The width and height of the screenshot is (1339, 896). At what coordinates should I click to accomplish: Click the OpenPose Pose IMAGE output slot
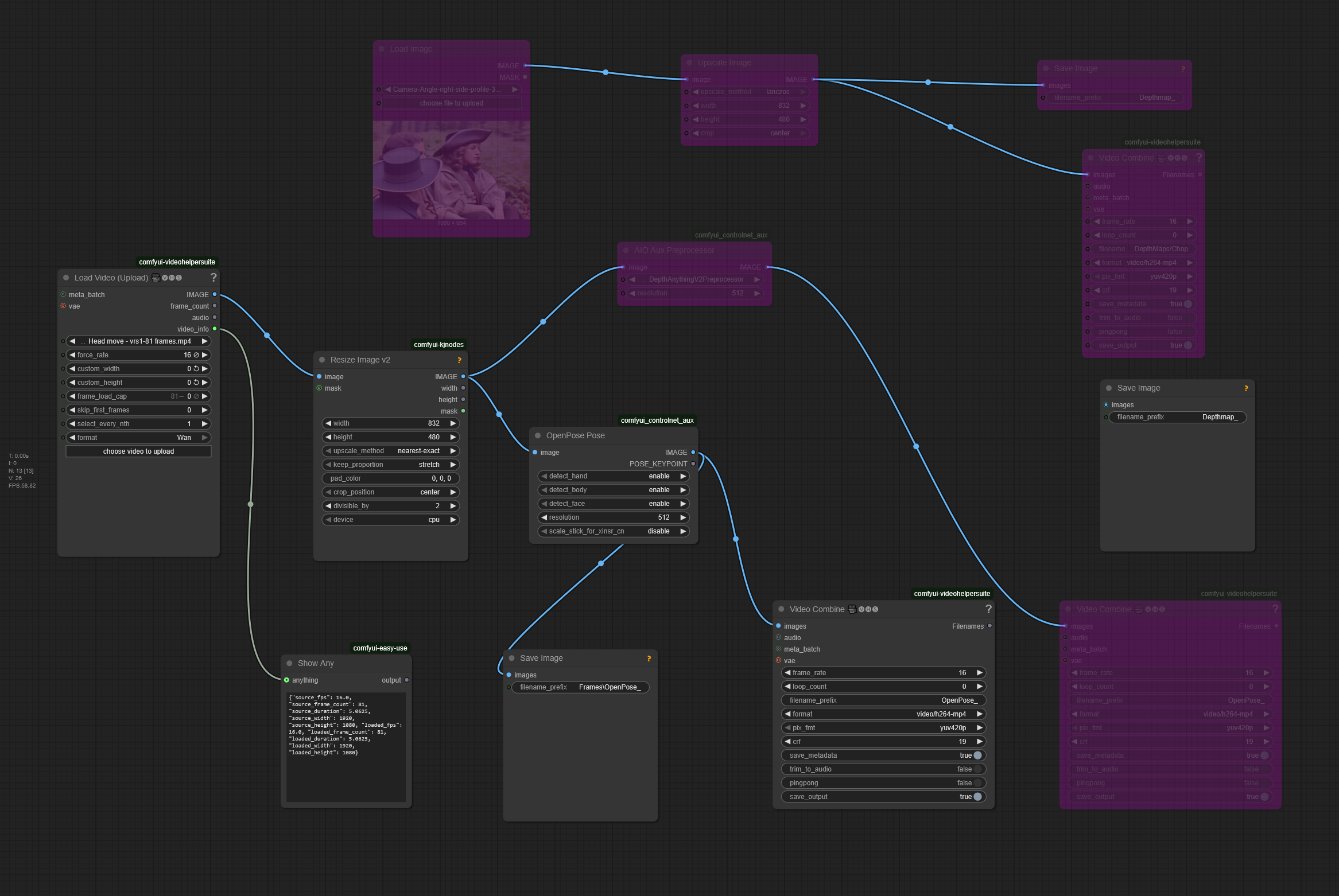(693, 453)
